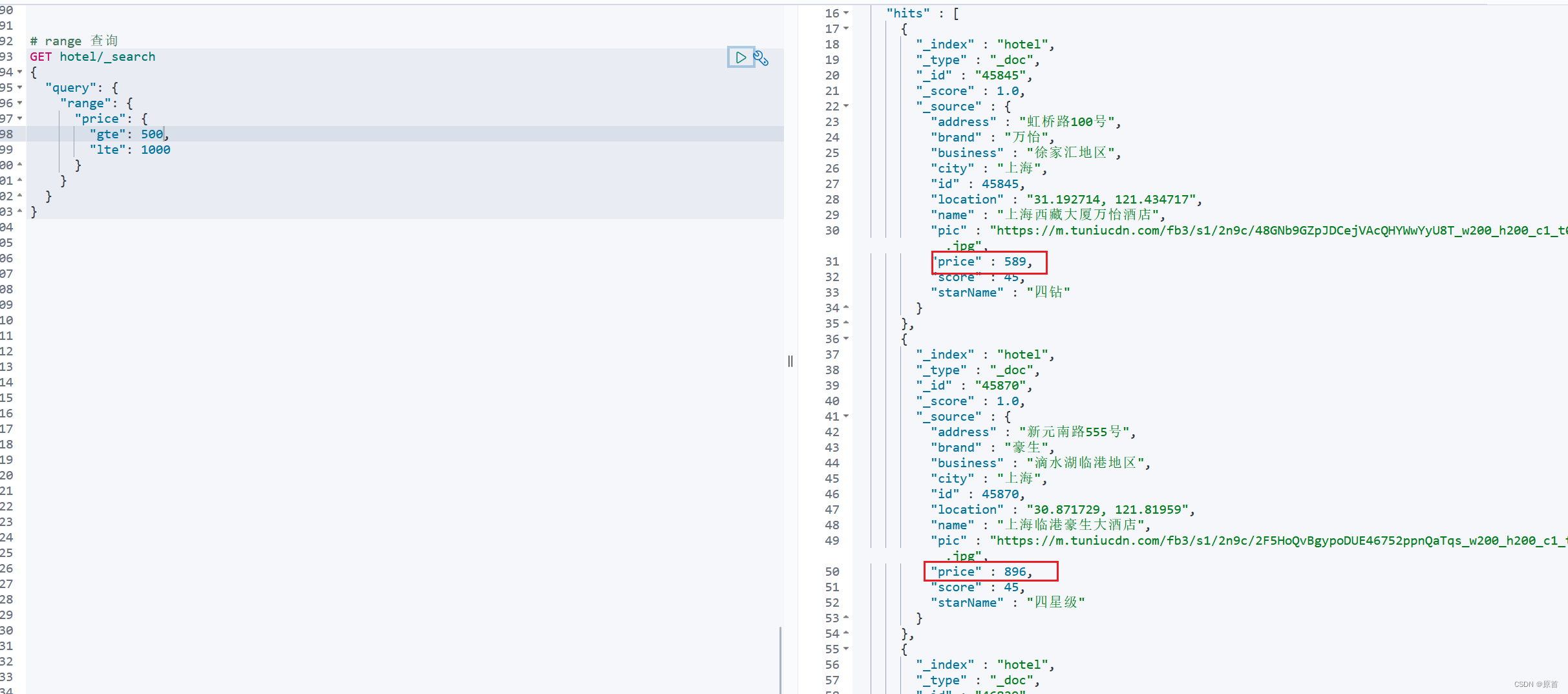Viewport: 1568px width, 694px height.
Task: Collapse the fold arrow at result line 53
Action: 846,618
